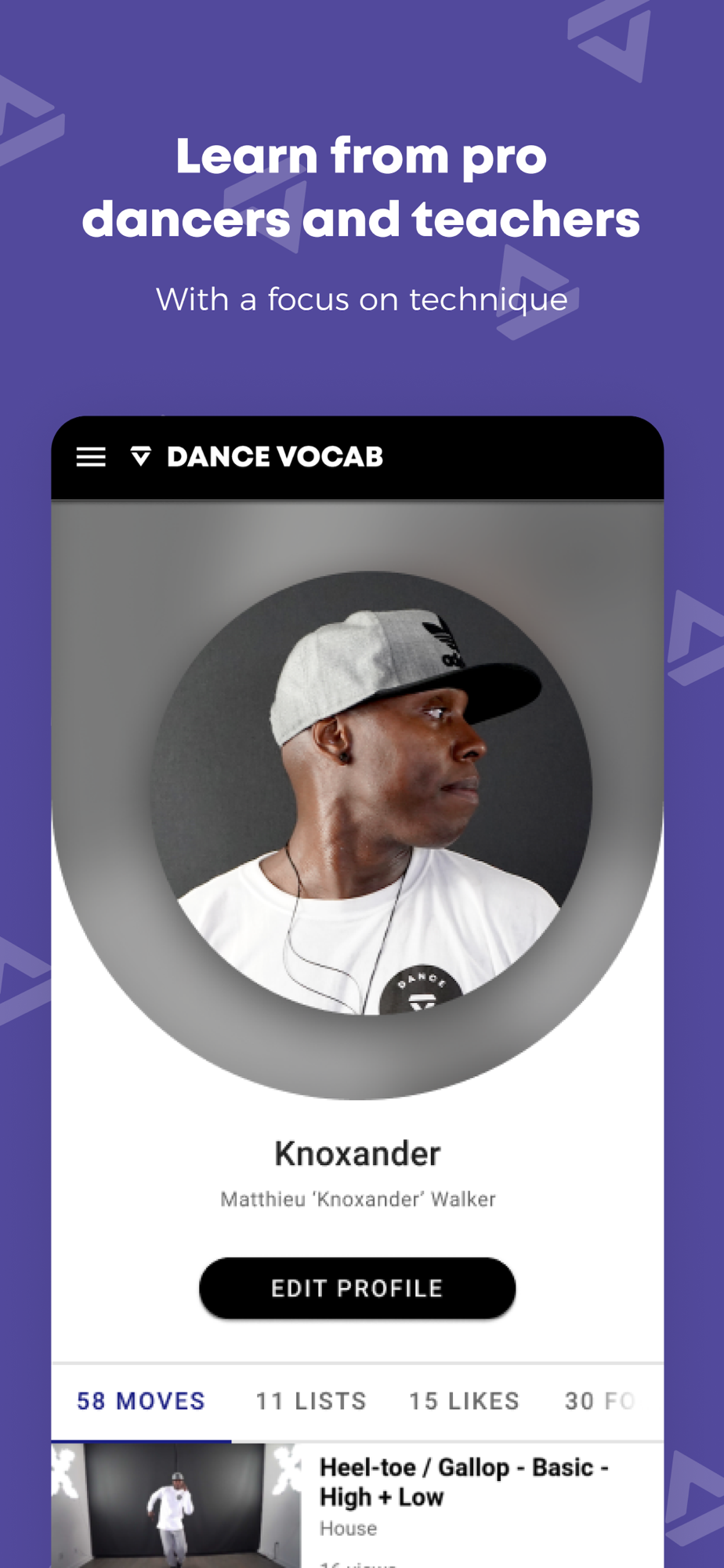Open the Heel-toe / Gallop move title
Image resolution: width=724 pixels, height=1568 pixels.
click(x=464, y=1482)
